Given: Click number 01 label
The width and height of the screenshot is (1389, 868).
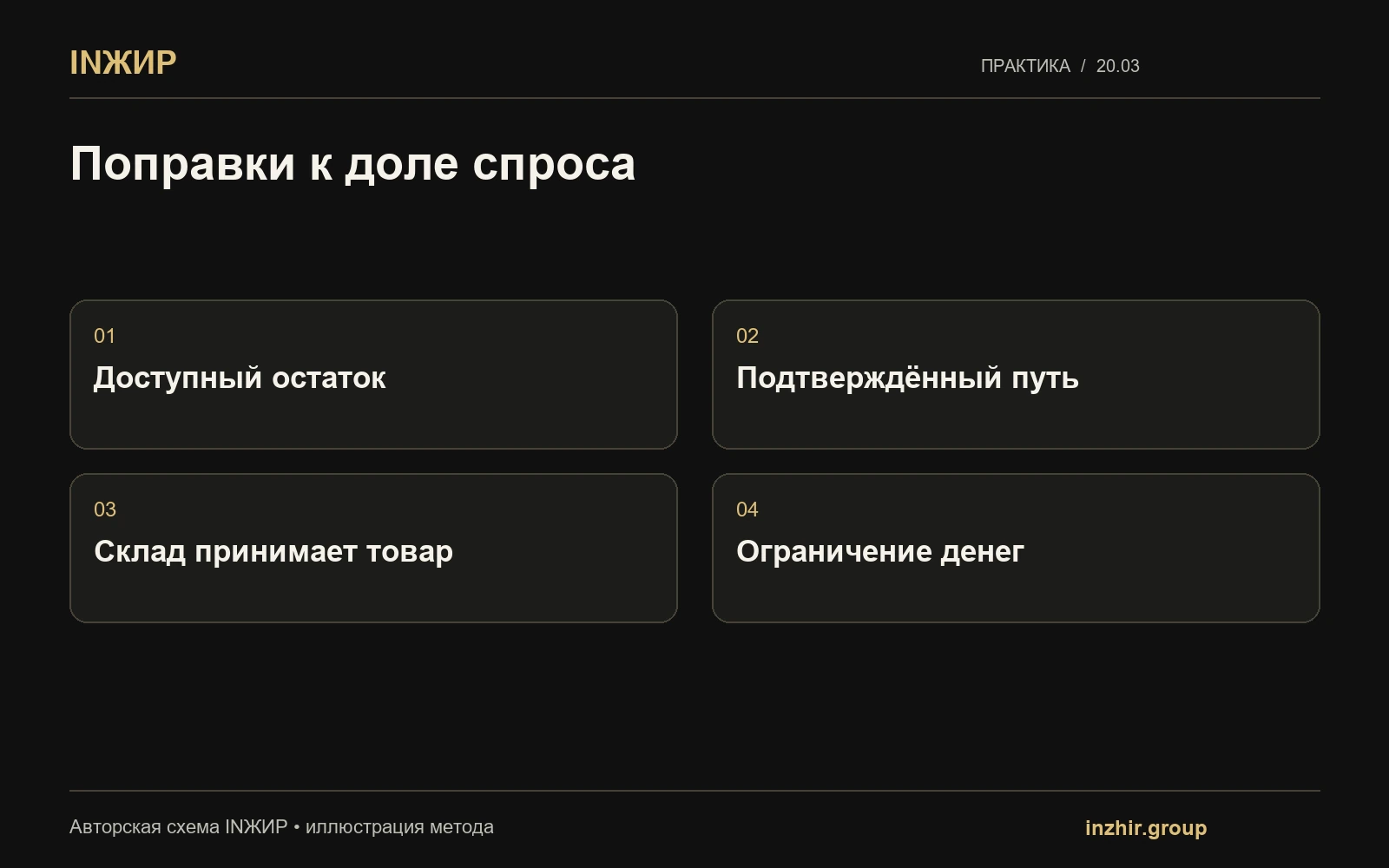Looking at the screenshot, I should tap(104, 336).
